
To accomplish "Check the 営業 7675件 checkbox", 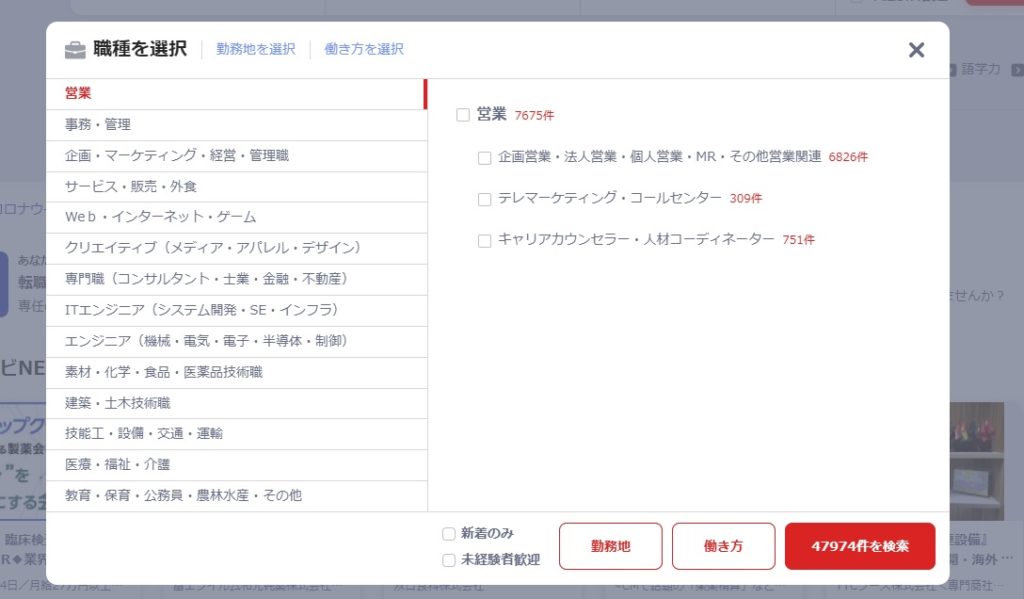I will point(463,115).
